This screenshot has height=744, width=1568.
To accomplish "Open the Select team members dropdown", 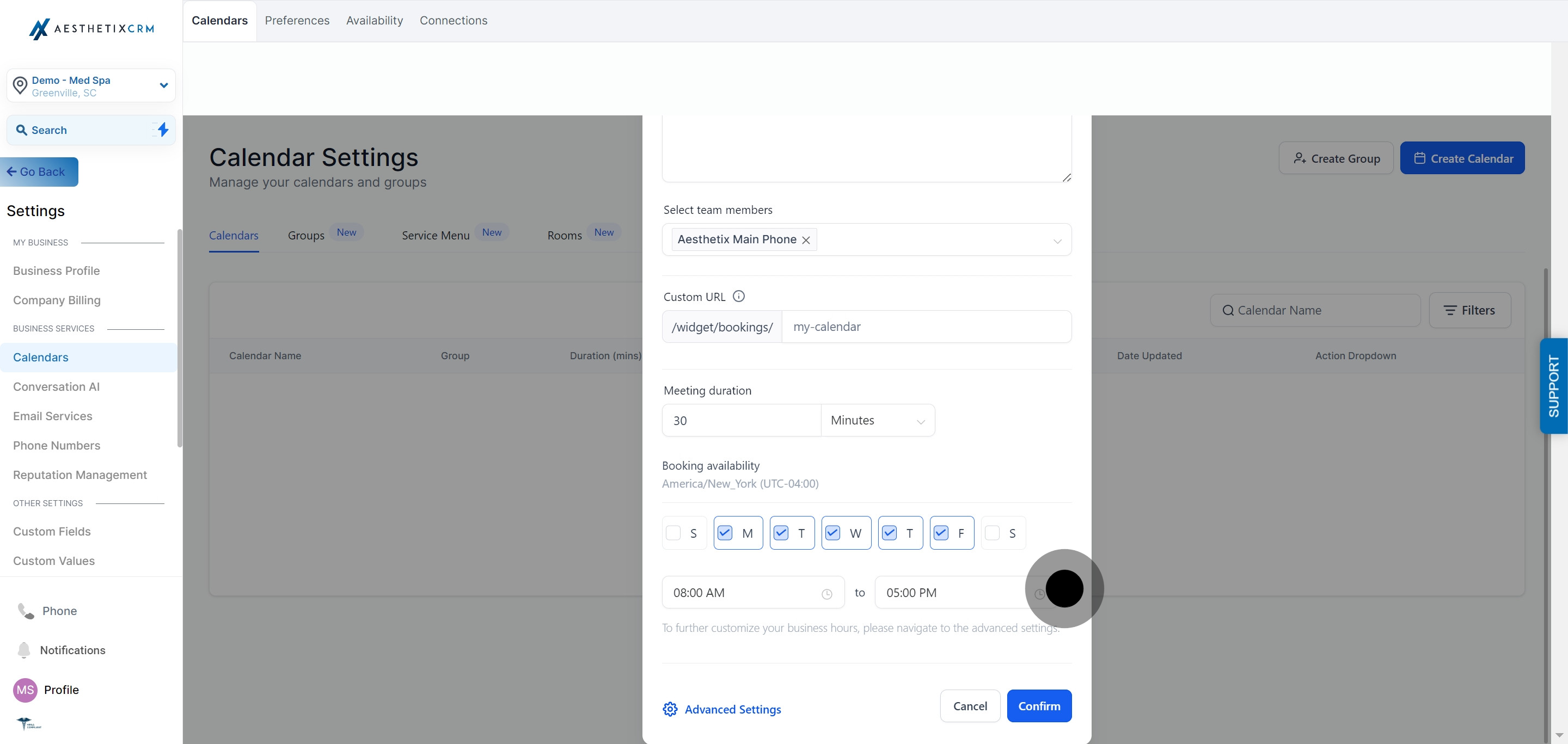I will click(x=867, y=239).
